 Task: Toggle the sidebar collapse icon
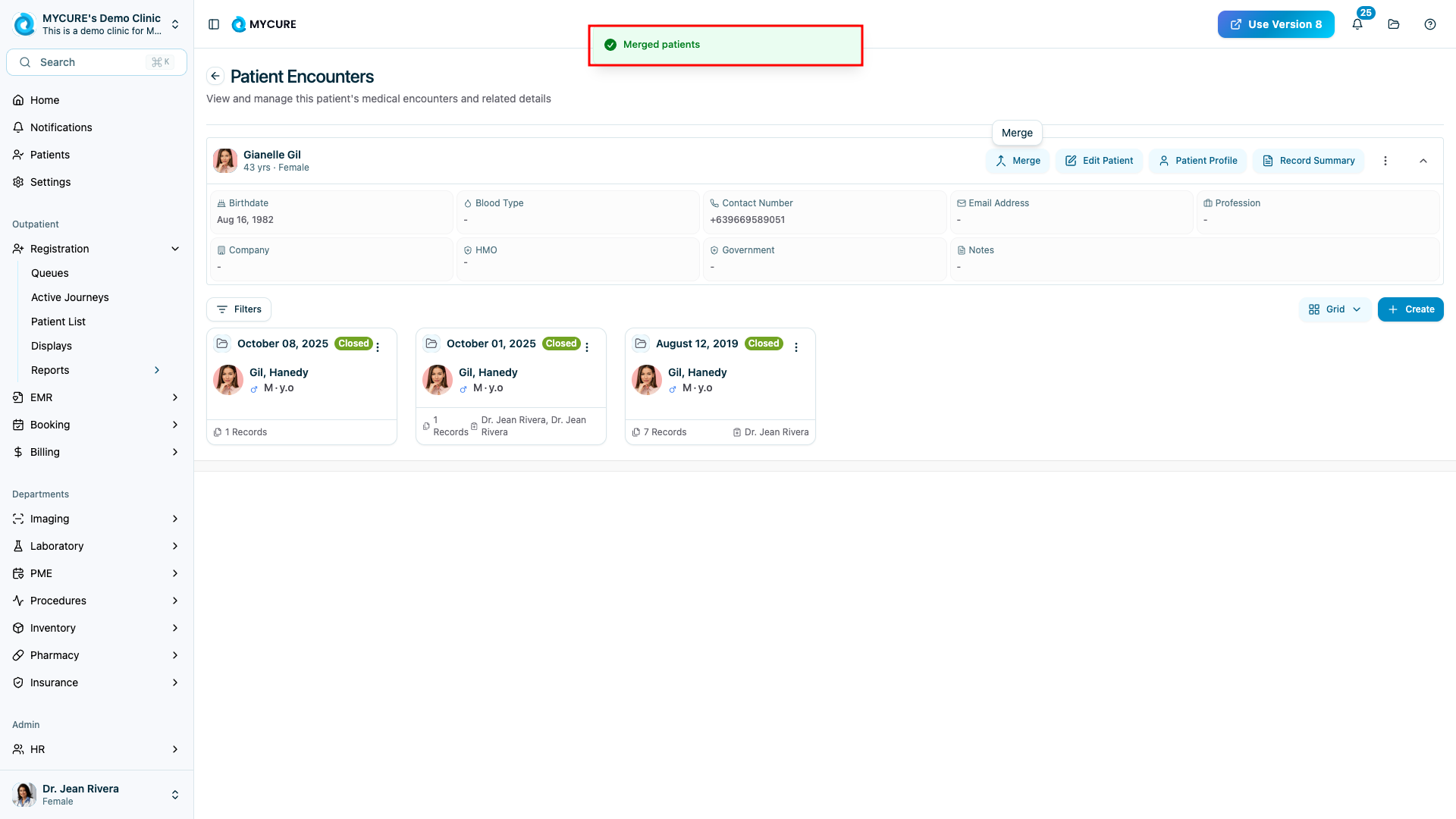pos(214,24)
